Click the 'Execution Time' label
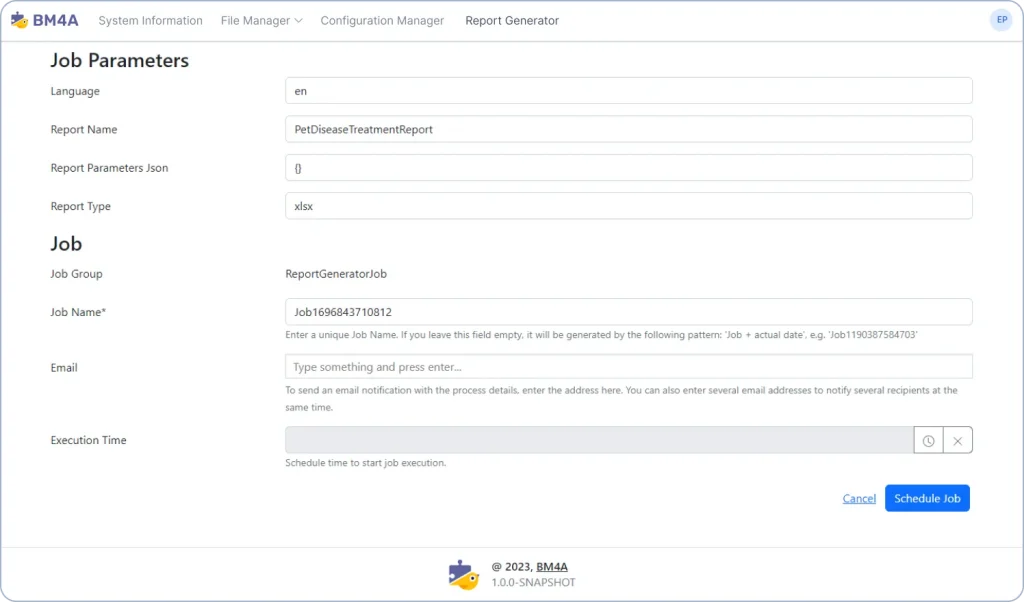Screen dimensions: 1024x602 (x=88, y=440)
